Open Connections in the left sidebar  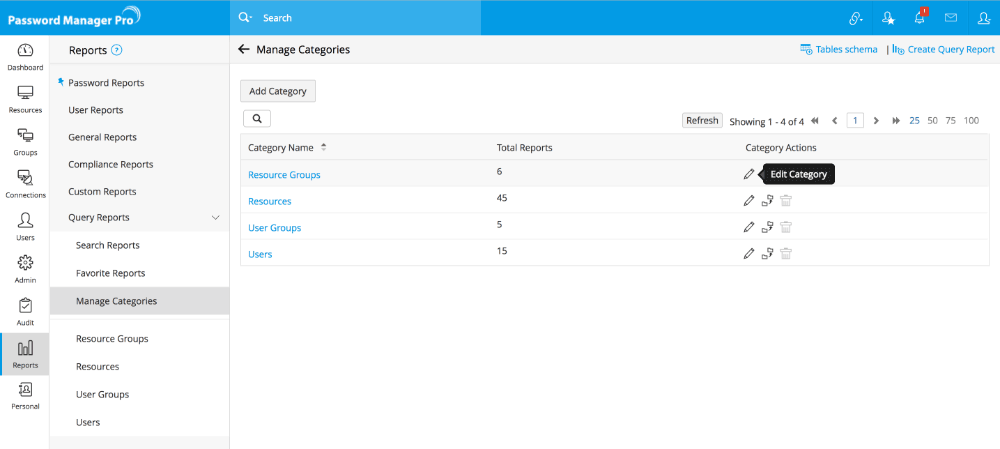[x=25, y=184]
